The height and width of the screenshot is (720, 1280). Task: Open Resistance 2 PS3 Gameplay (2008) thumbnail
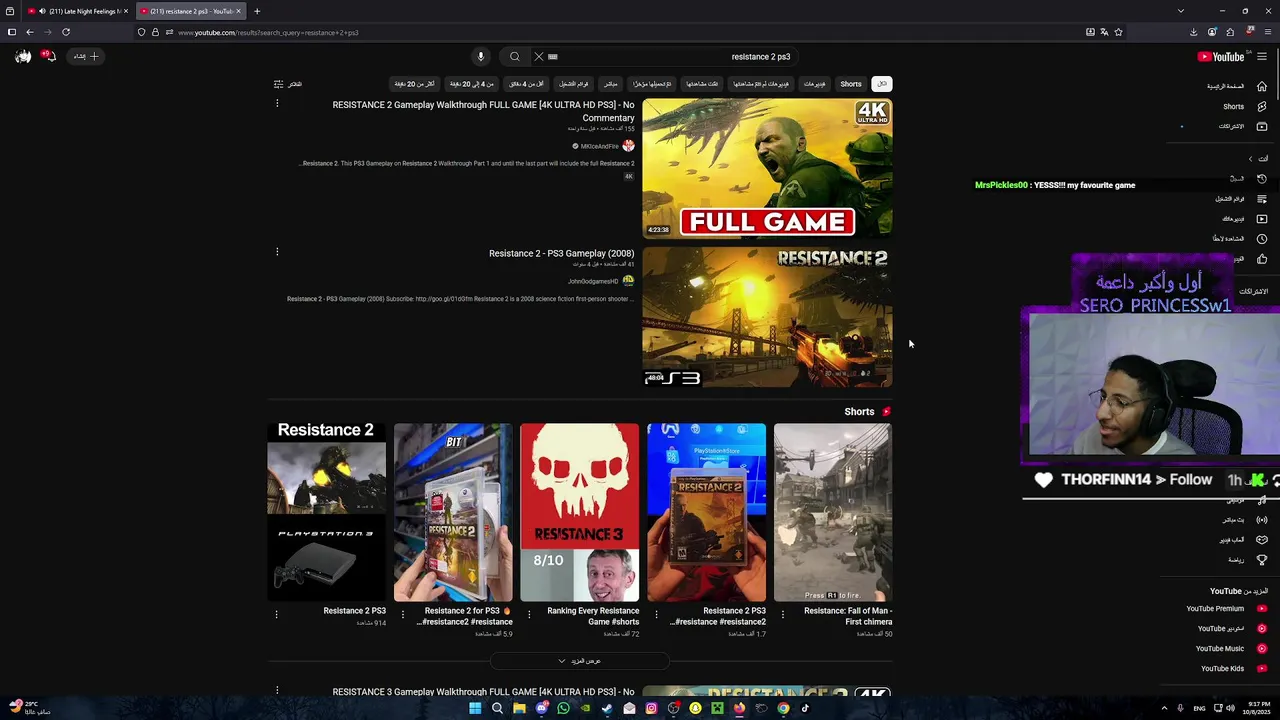(x=767, y=317)
